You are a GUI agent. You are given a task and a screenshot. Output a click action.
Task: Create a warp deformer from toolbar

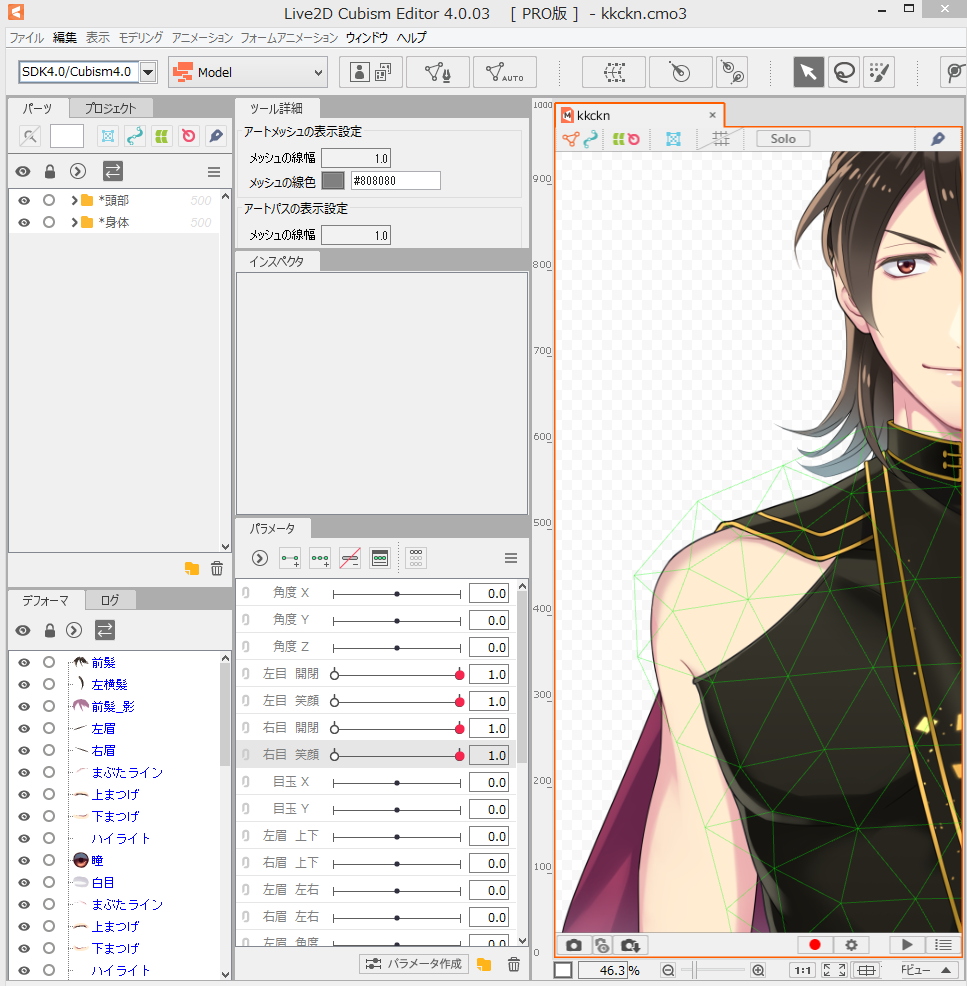pos(614,72)
